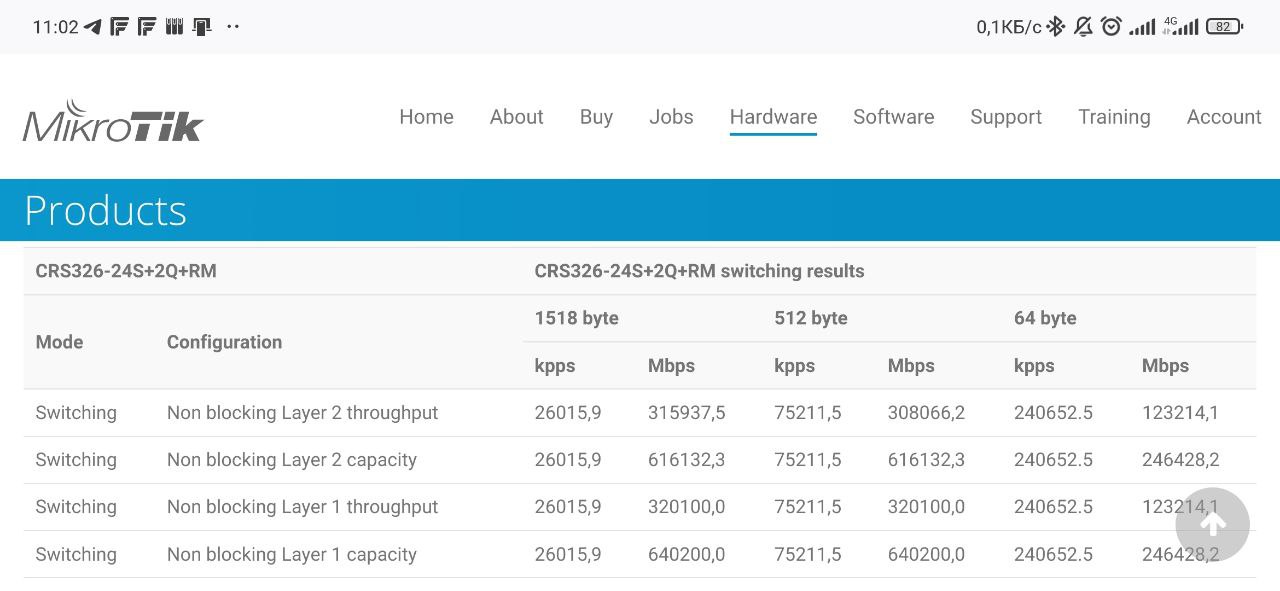
Task: Tap the alarm clock status icon
Action: click(1111, 27)
